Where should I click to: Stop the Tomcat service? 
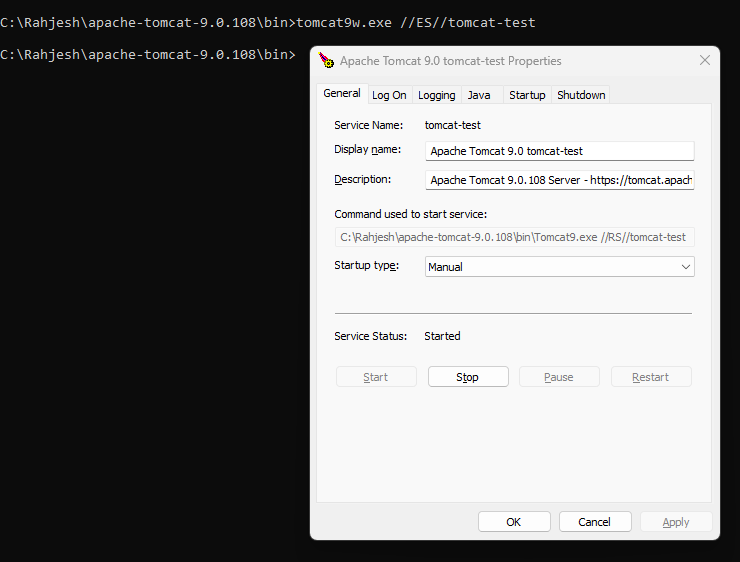point(468,377)
